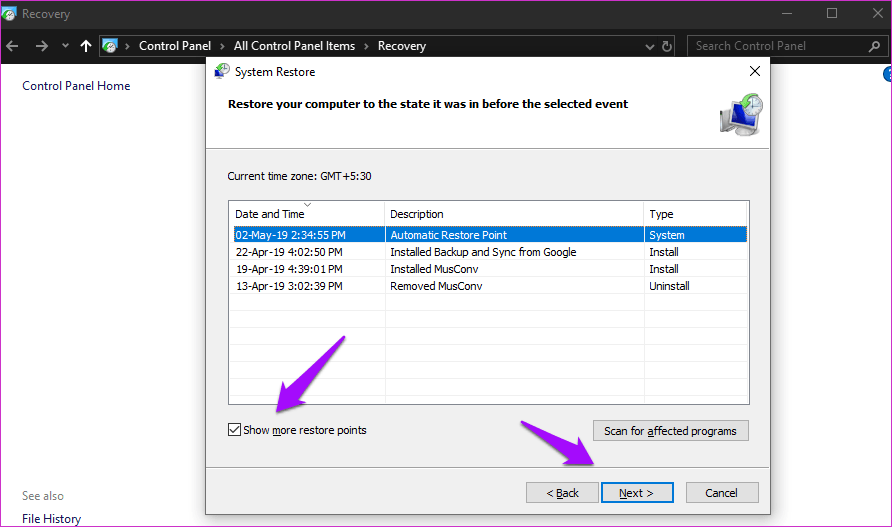Click the Forward navigation arrow
This screenshot has width=892, height=527.
click(42, 46)
